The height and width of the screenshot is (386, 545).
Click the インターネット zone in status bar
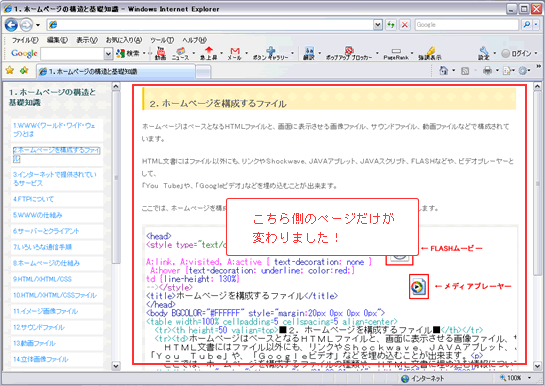pyautogui.click(x=423, y=378)
